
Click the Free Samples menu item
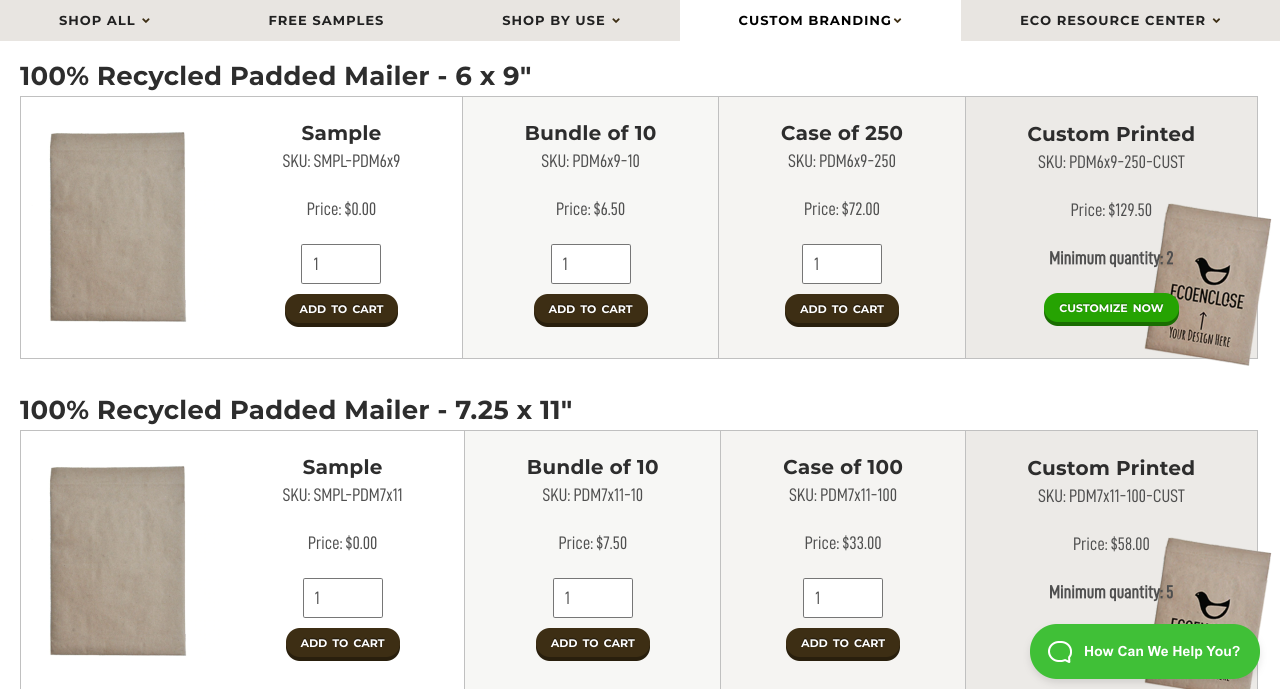326,20
